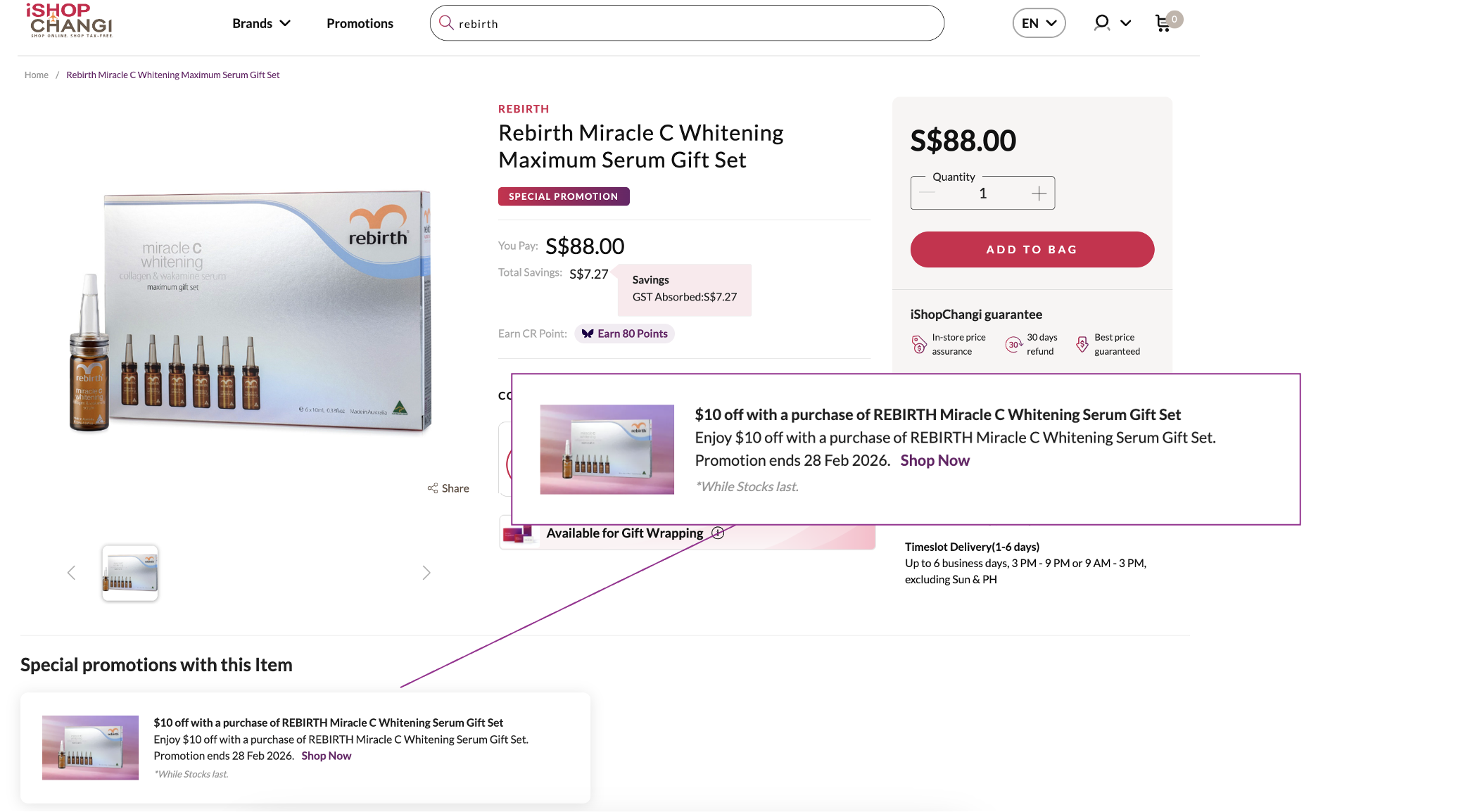Show next product image arrow

coord(426,573)
